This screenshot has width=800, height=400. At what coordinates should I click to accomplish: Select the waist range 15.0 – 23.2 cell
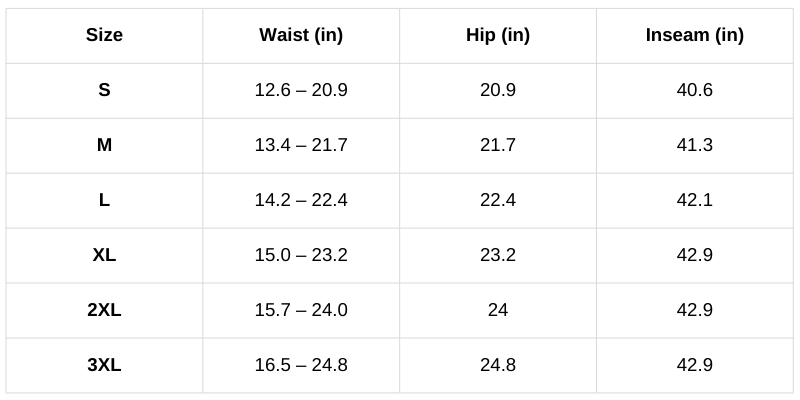pos(301,255)
